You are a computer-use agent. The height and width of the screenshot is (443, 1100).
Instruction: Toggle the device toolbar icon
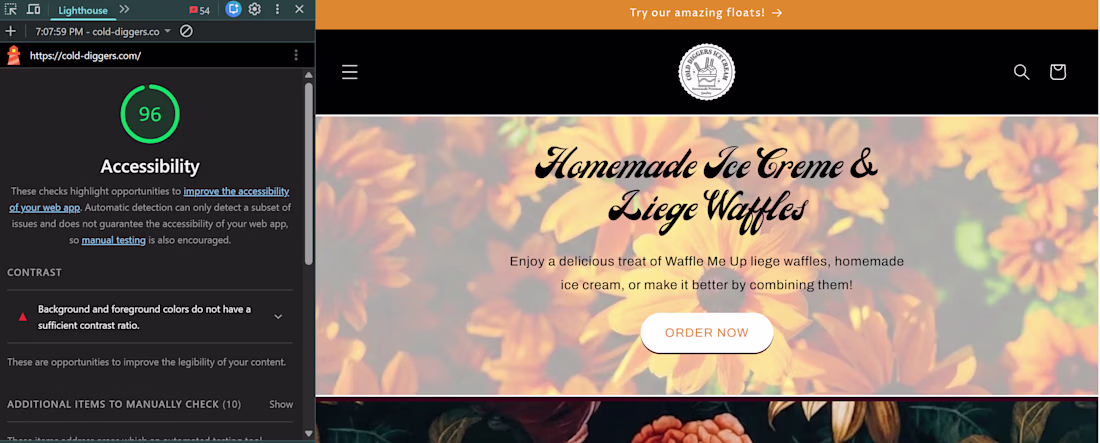[x=33, y=10]
